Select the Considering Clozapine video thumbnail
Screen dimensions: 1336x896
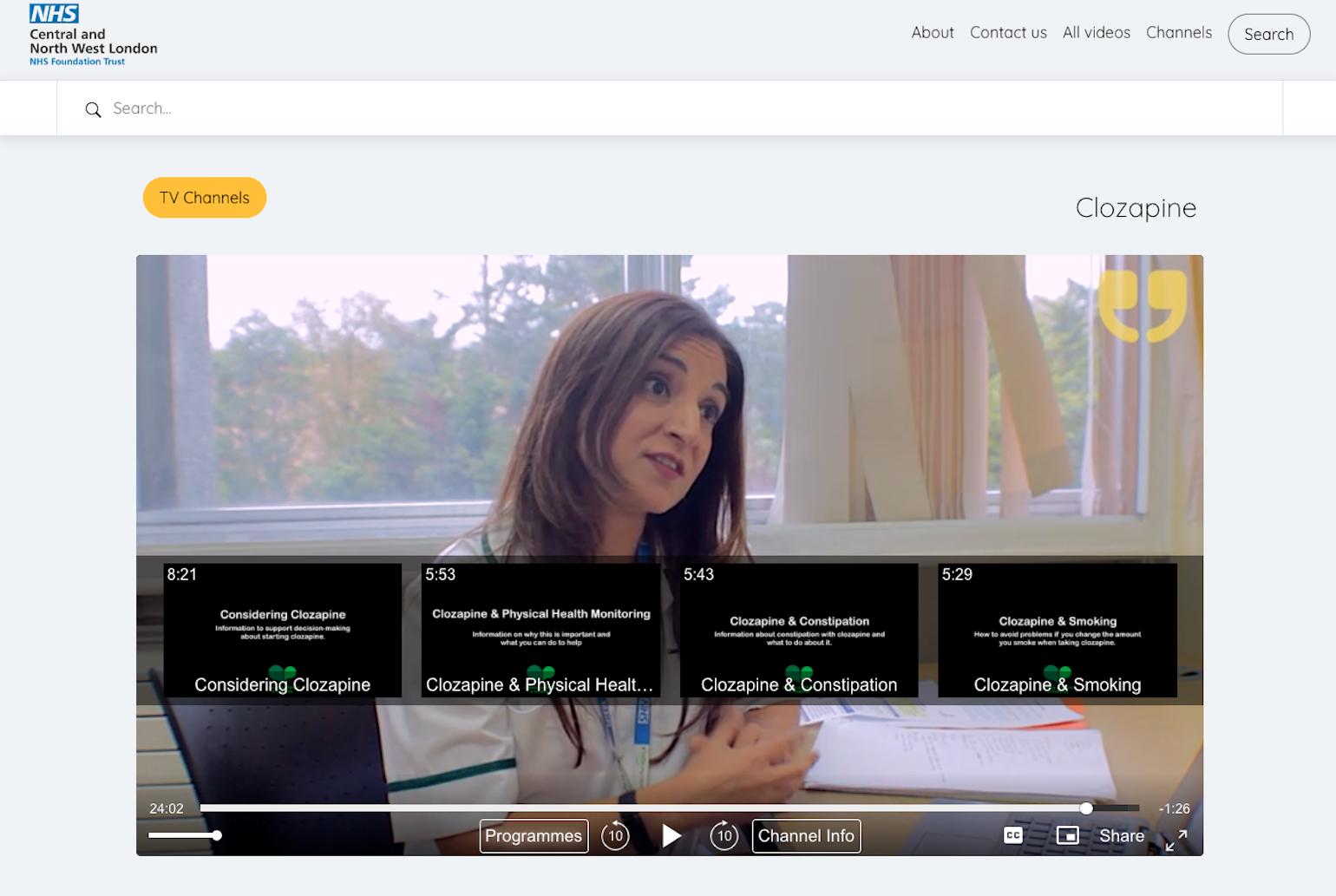(283, 631)
